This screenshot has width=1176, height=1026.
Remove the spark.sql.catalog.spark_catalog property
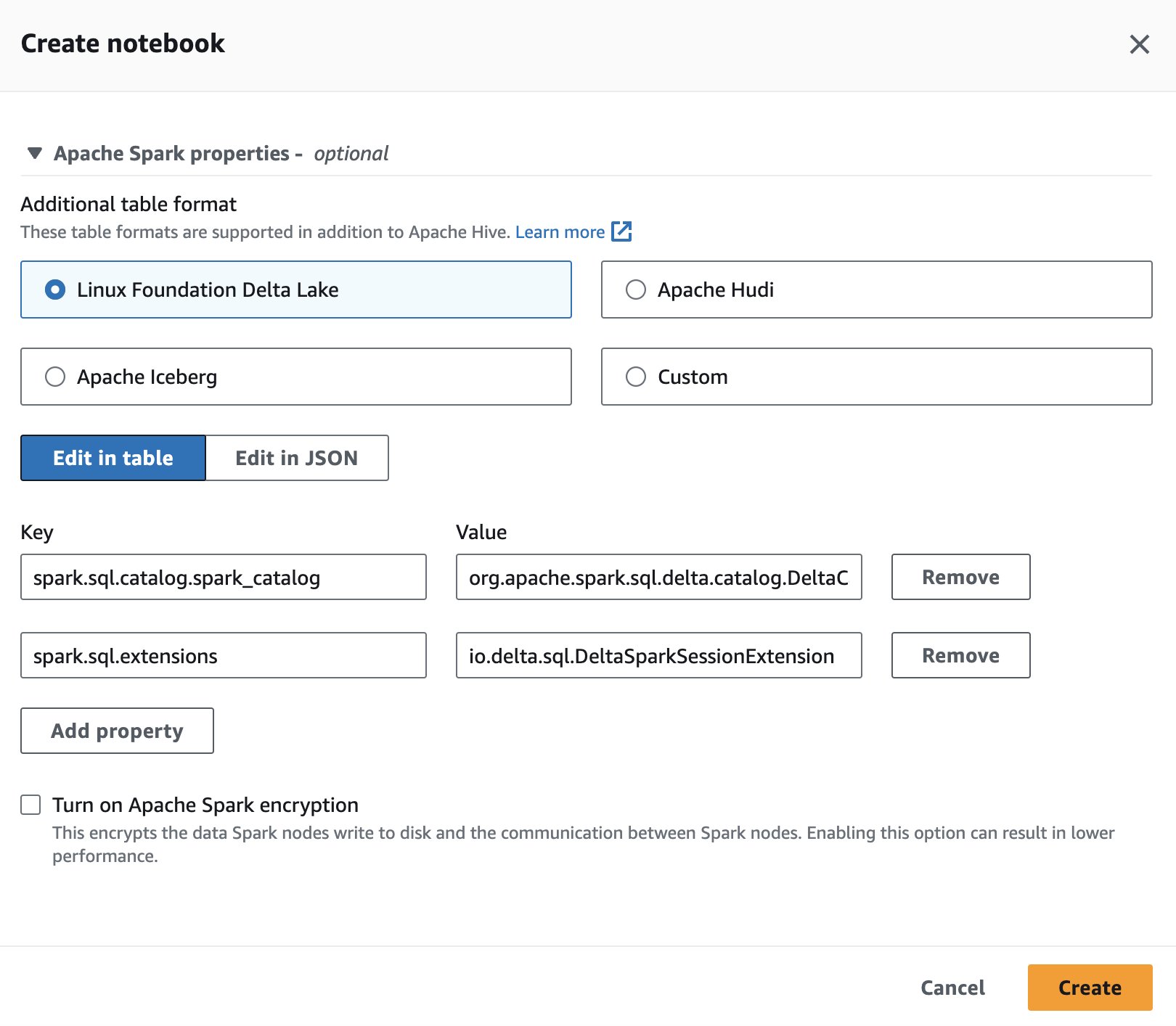pos(960,577)
